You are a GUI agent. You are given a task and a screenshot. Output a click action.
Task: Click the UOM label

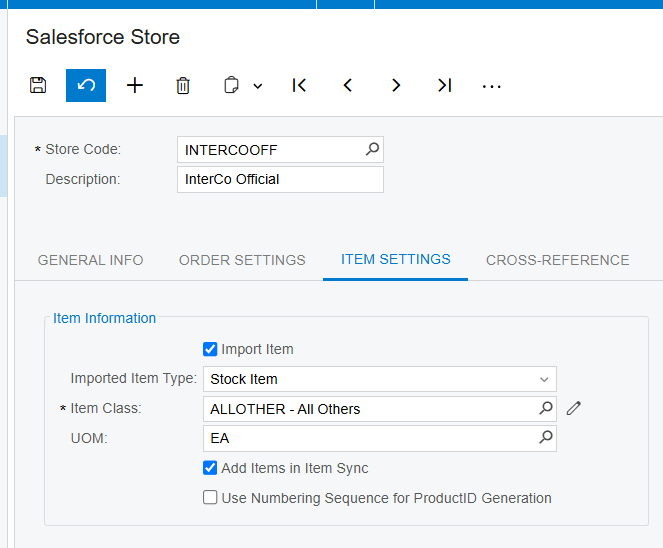click(x=89, y=438)
